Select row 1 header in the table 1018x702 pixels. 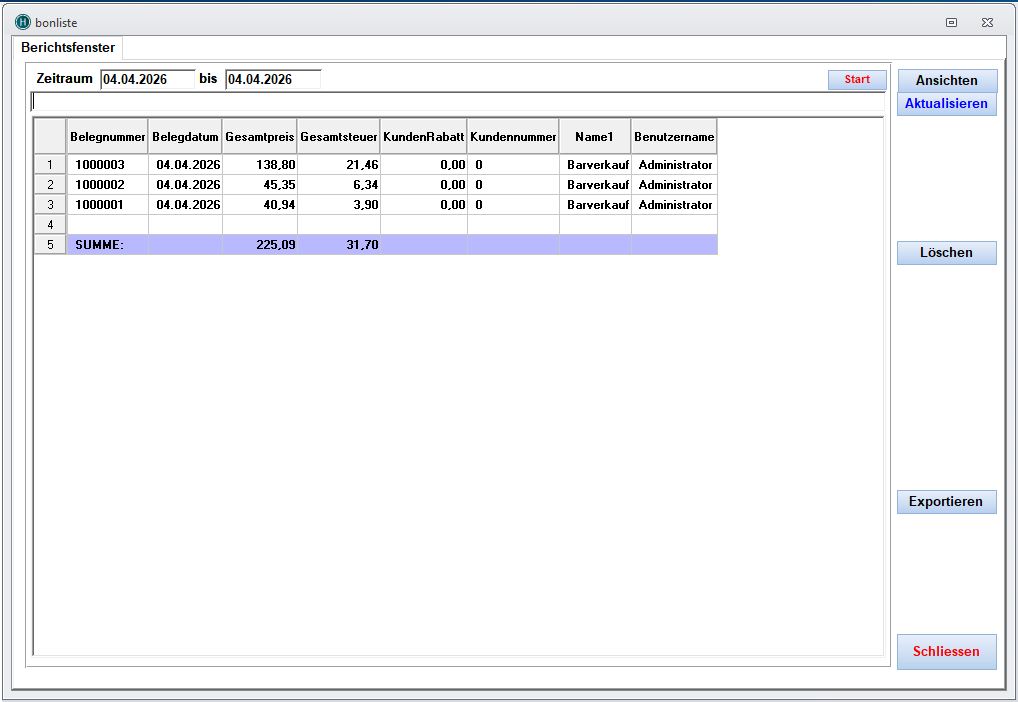coord(50,165)
